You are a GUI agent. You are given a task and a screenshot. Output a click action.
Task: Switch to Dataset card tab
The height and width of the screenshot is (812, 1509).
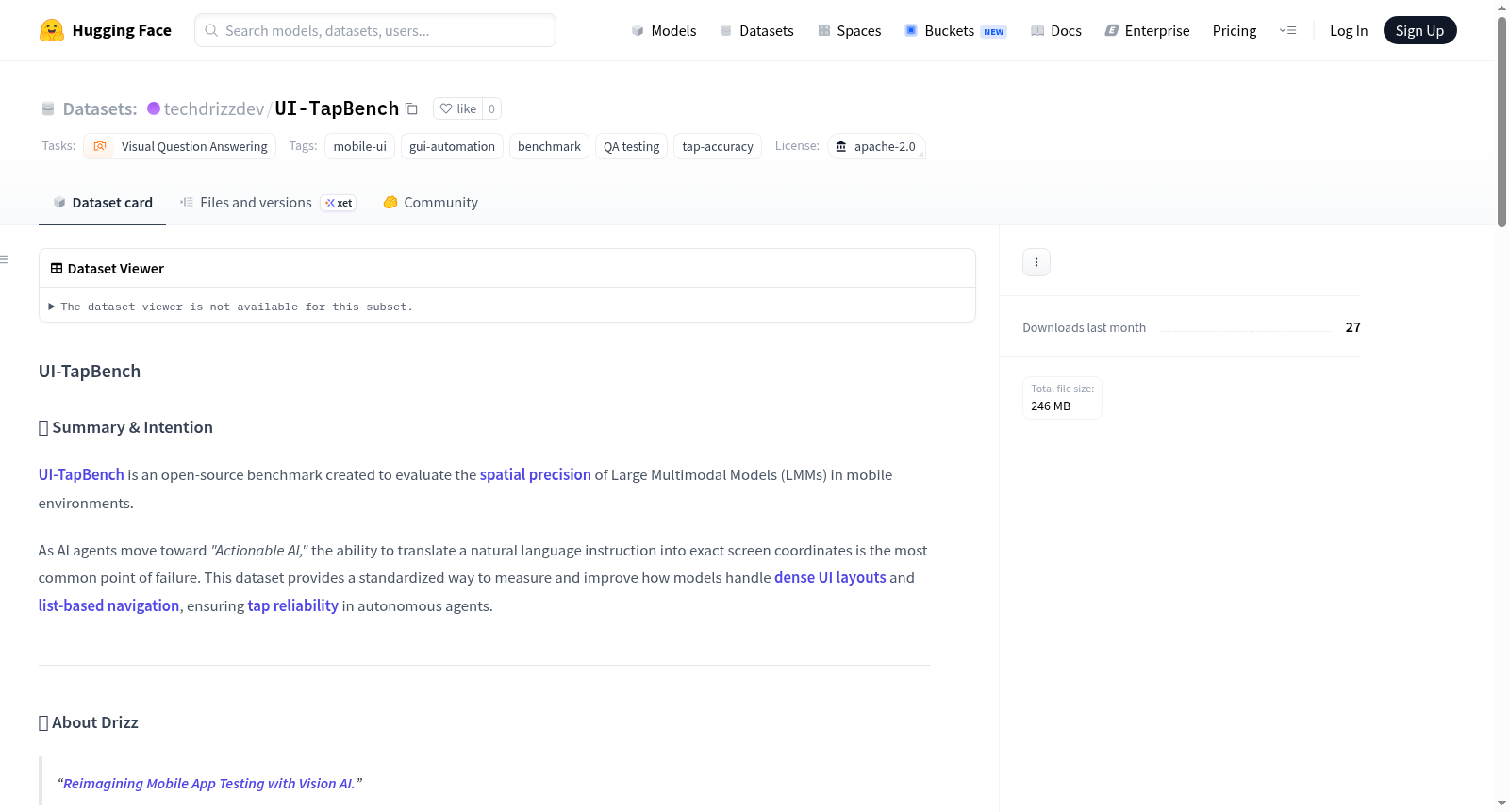pos(103,203)
